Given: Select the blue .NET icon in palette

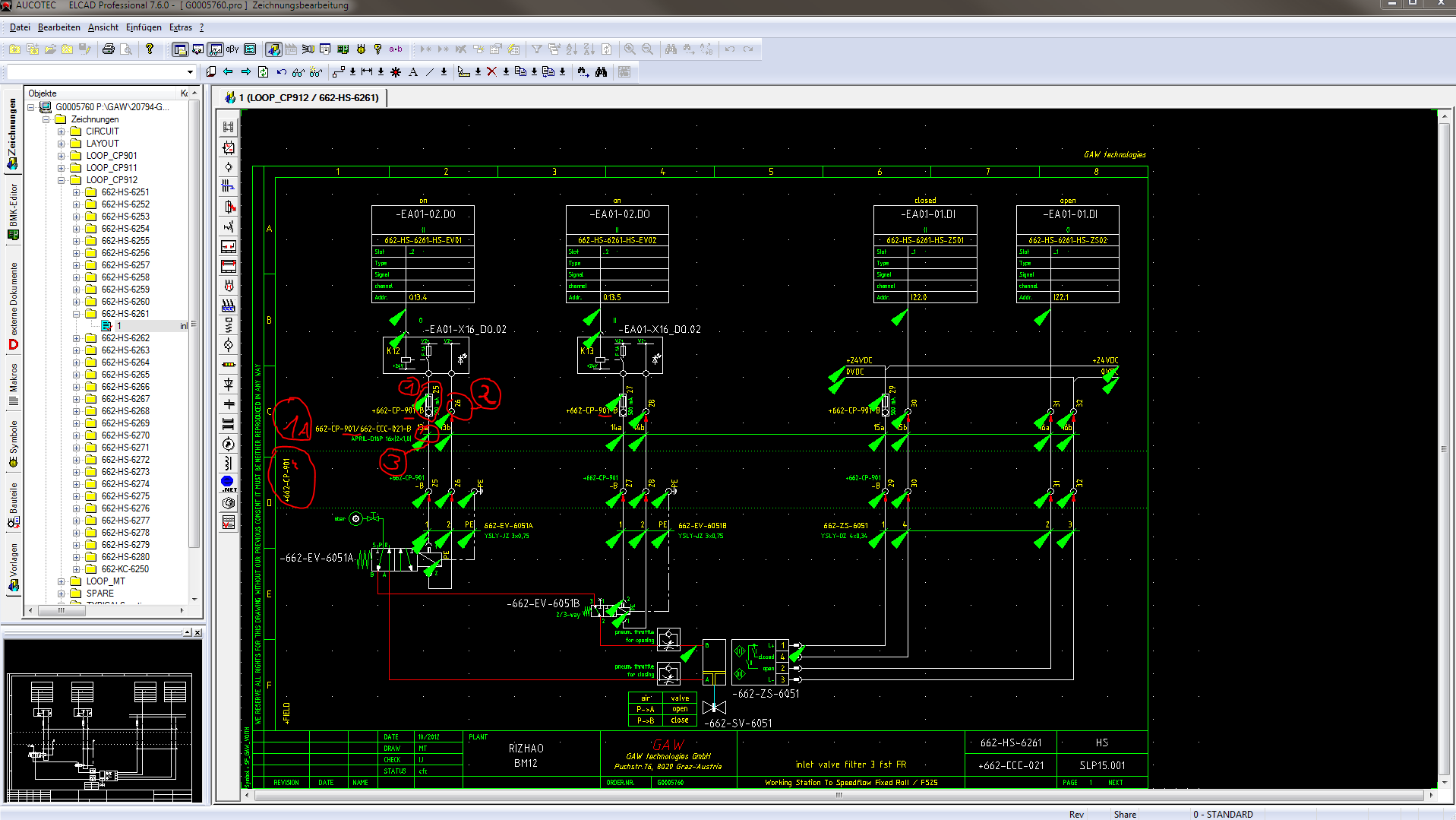Looking at the screenshot, I should [228, 484].
